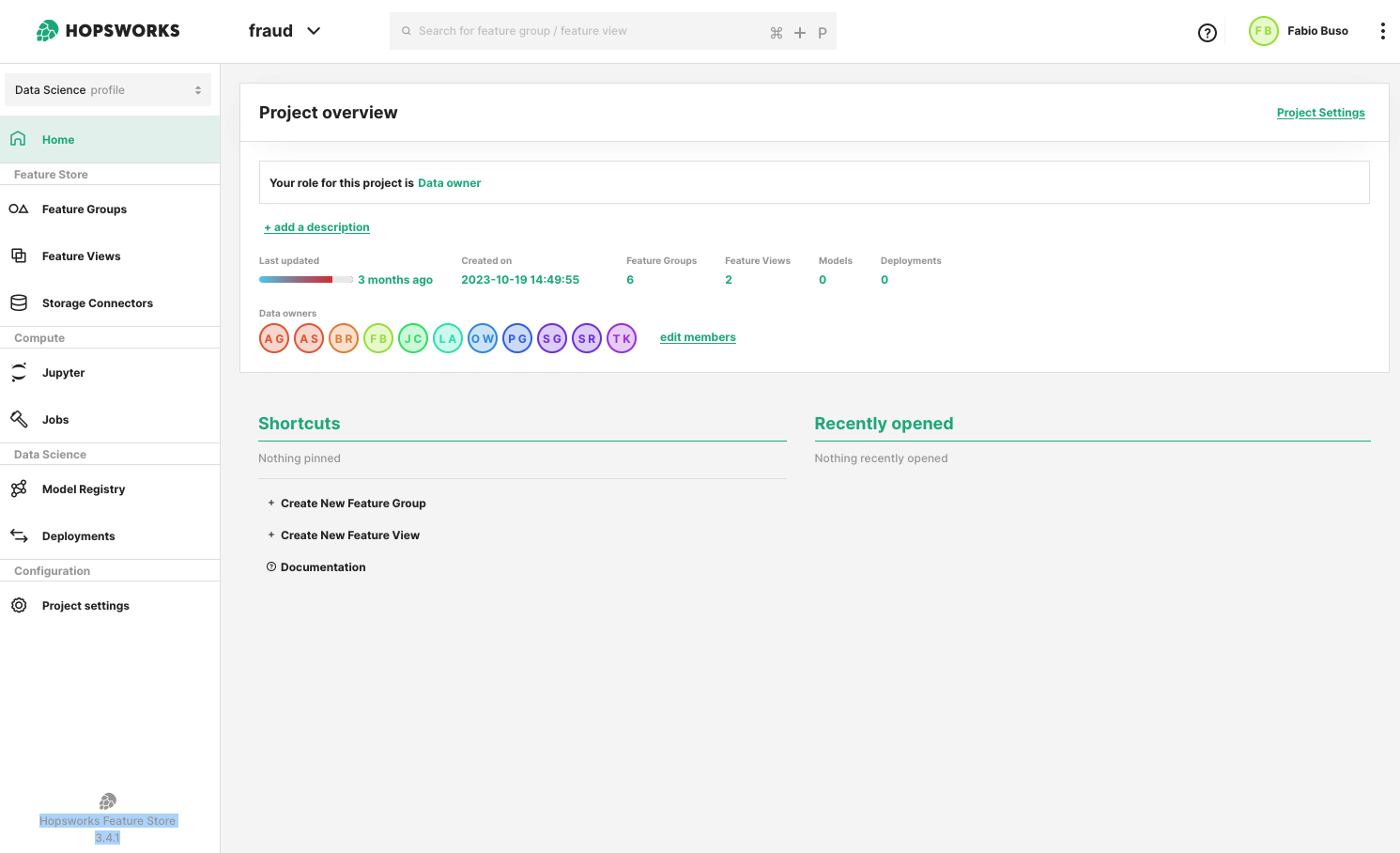Open Fabio Buso account menu
This screenshot has height=853, width=1400.
(1300, 31)
